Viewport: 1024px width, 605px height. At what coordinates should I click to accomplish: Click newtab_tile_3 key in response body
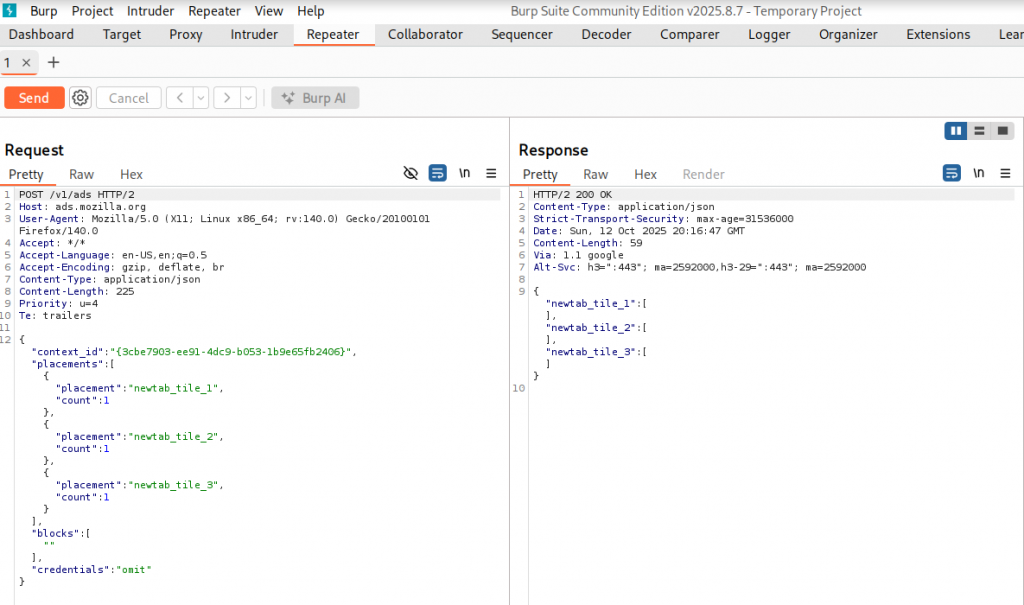click(x=591, y=352)
